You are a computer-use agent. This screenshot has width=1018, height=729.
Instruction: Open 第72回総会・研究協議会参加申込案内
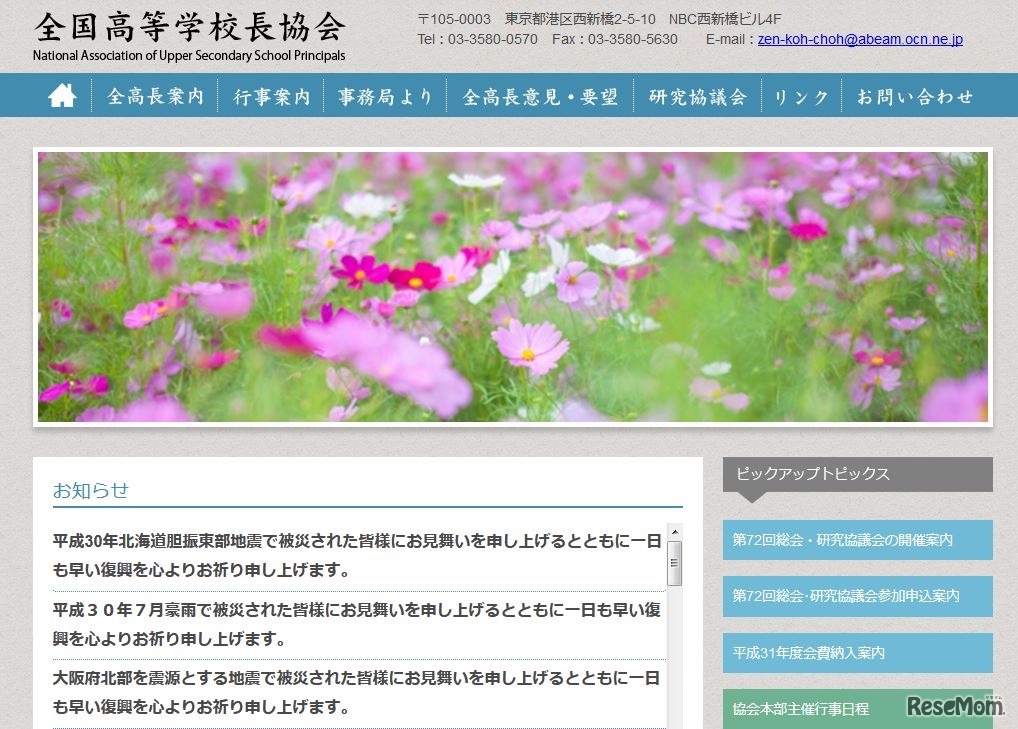point(855,596)
